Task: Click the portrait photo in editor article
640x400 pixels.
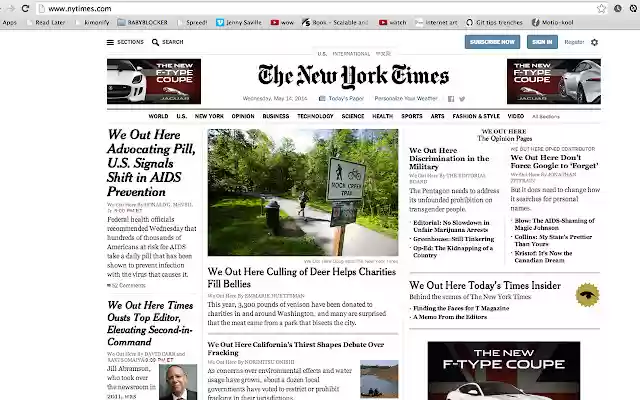Action: pos(178,382)
